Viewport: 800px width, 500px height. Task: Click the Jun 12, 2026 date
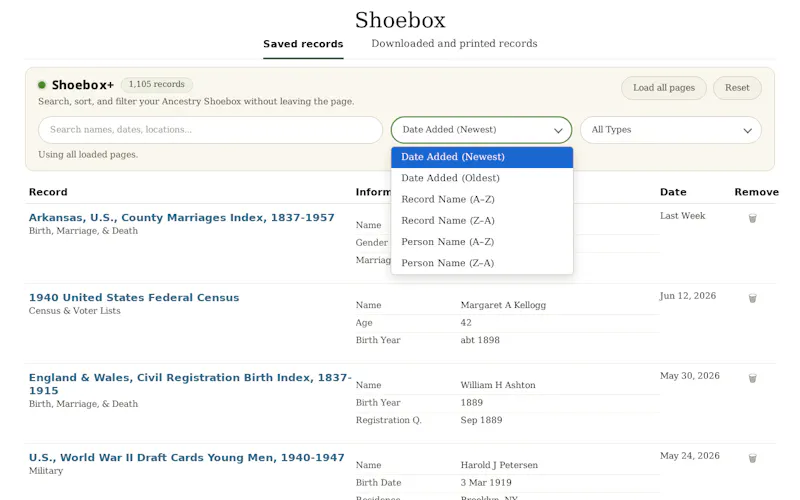pos(688,296)
